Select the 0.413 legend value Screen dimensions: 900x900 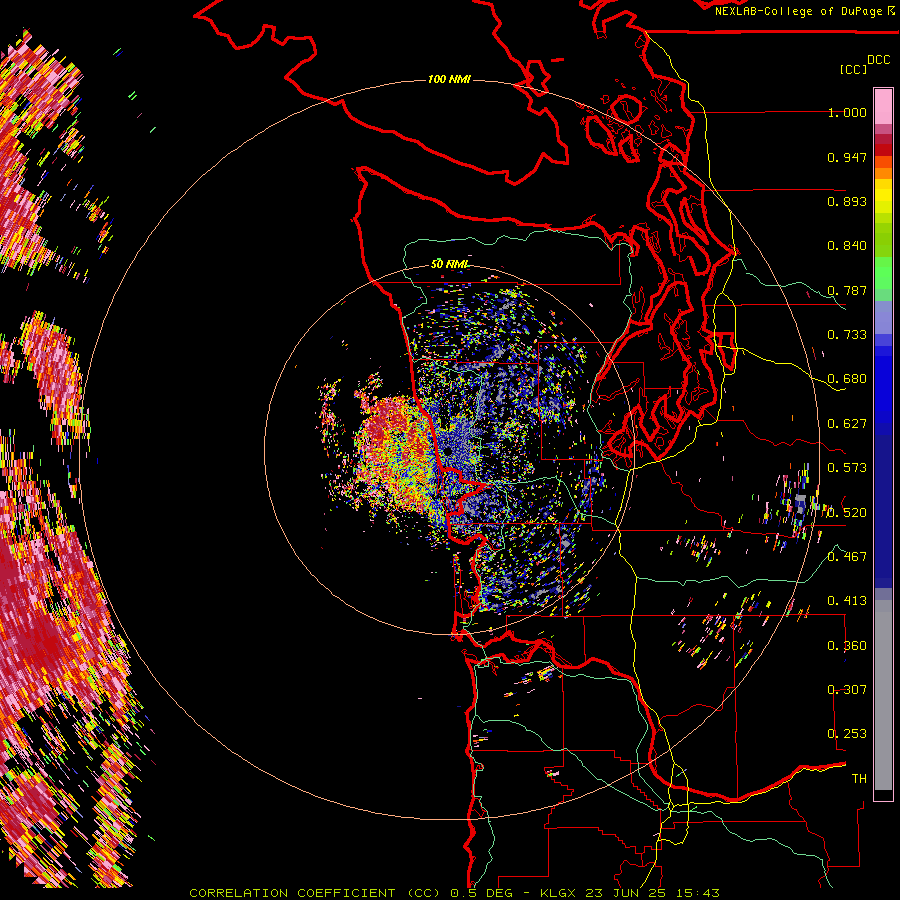tap(847, 601)
